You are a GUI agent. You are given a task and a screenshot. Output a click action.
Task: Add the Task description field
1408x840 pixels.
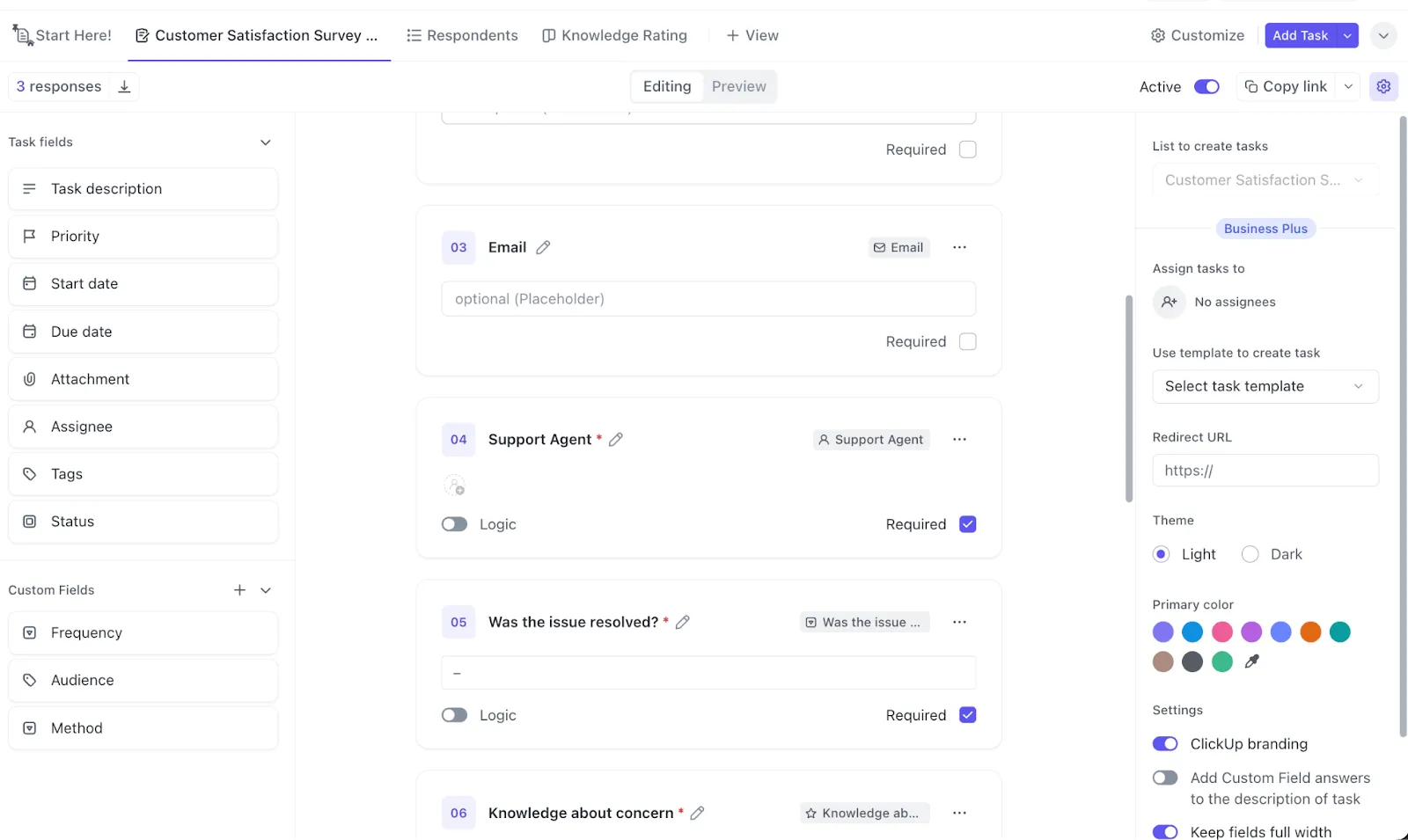pos(143,189)
